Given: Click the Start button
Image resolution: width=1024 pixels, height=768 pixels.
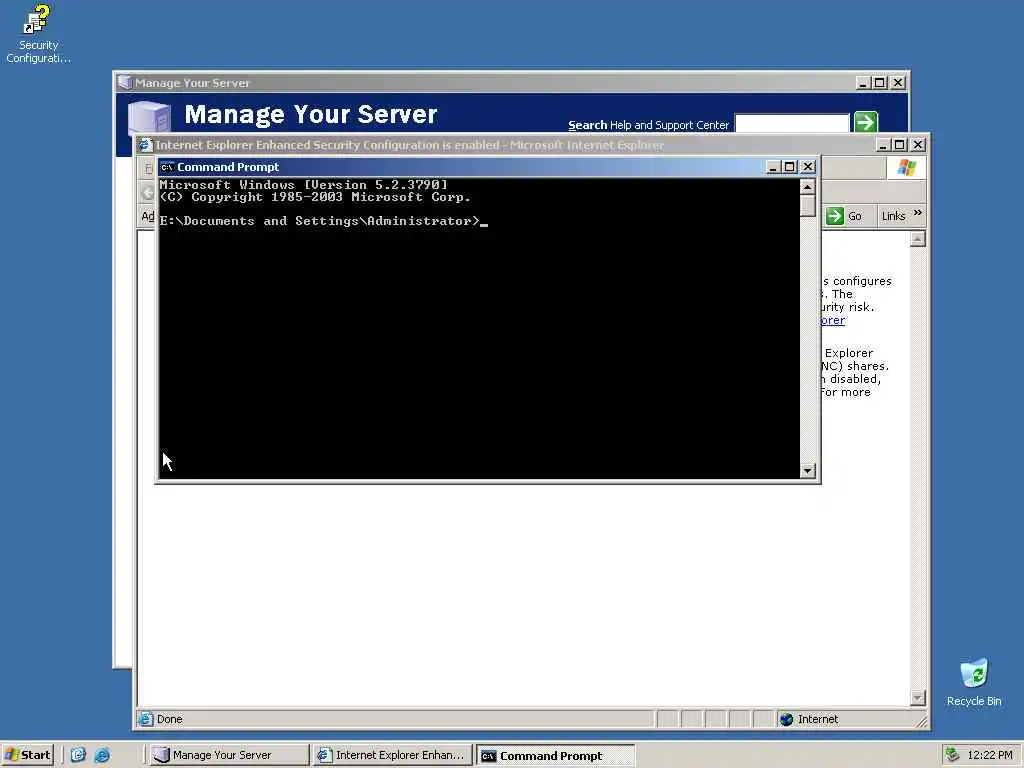Looking at the screenshot, I should tap(27, 755).
